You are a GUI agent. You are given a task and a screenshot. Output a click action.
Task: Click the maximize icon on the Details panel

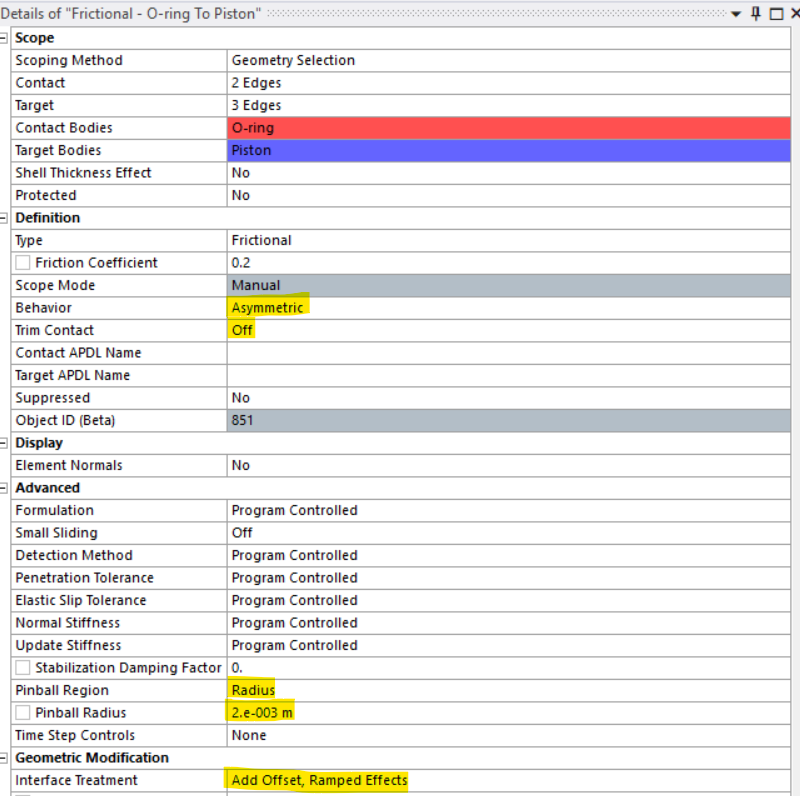775,13
